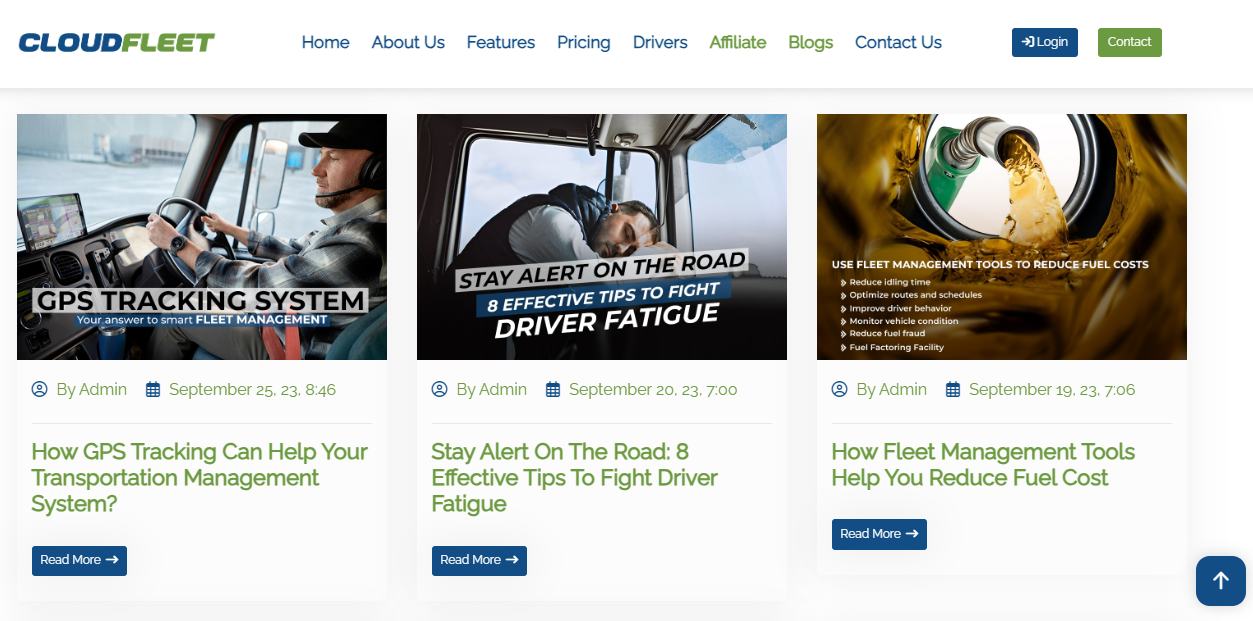Viewport: 1253px width, 621px height.
Task: Select the author icon on the GPS tracking post
Action: pyautogui.click(x=39, y=389)
